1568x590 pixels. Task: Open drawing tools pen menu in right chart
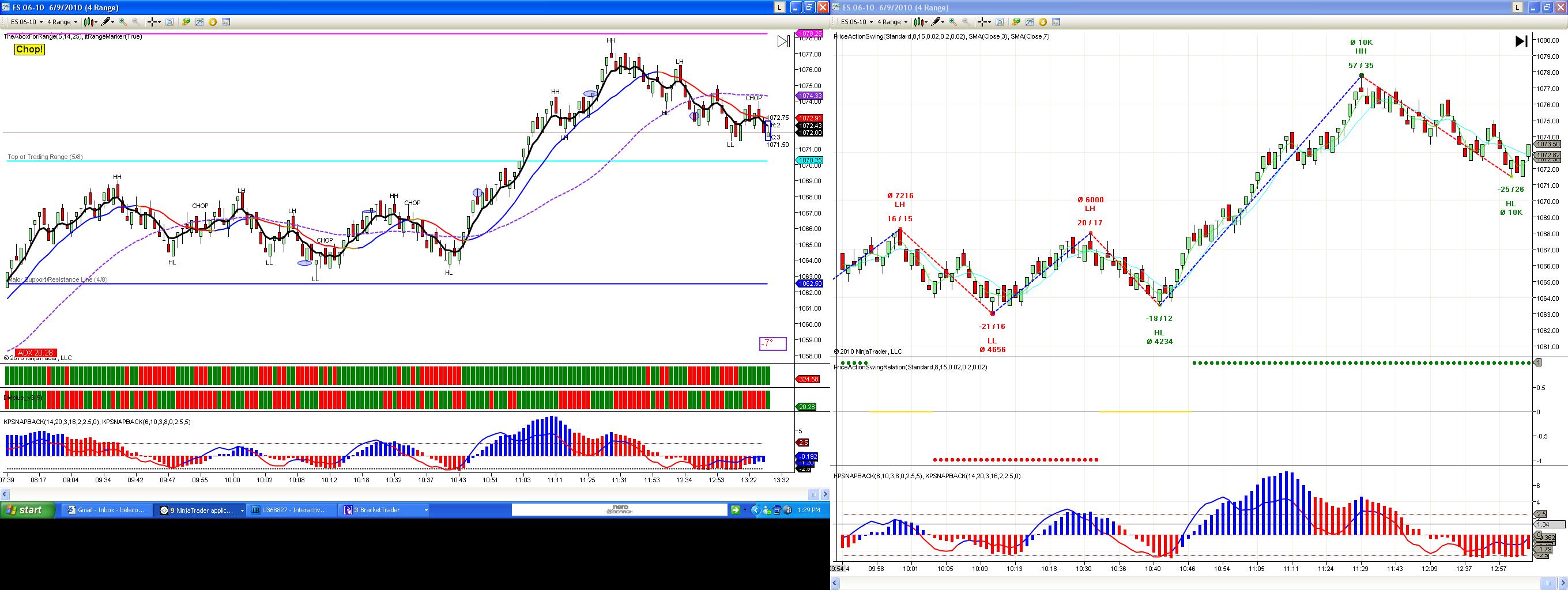[938, 22]
